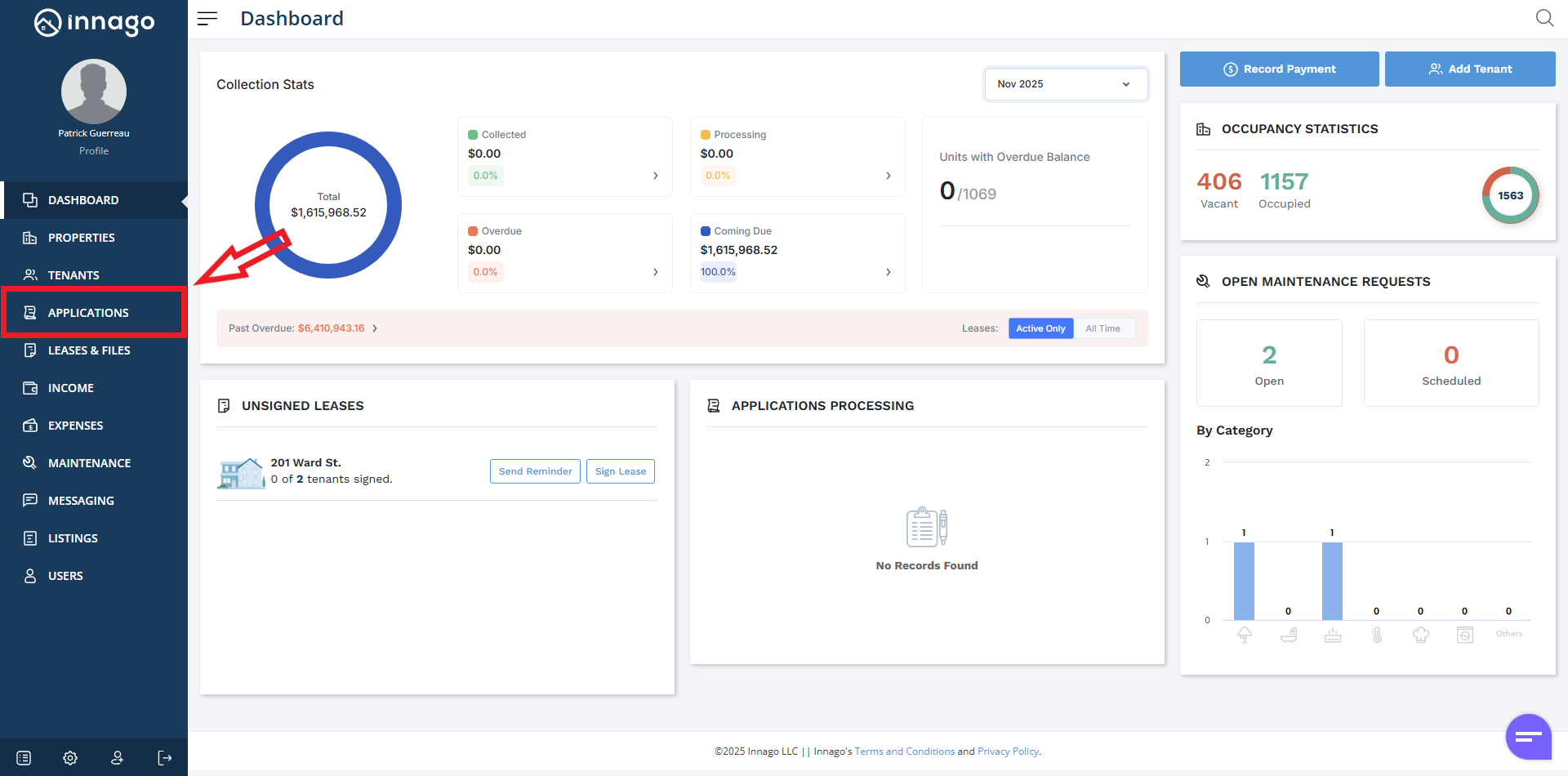Open the Nov 2025 month dropdown

coord(1065,84)
